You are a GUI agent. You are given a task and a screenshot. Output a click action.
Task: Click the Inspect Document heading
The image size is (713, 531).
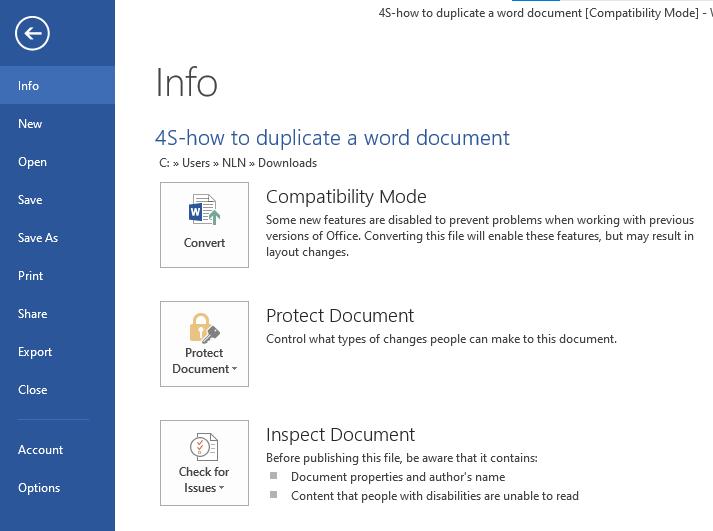(x=341, y=435)
